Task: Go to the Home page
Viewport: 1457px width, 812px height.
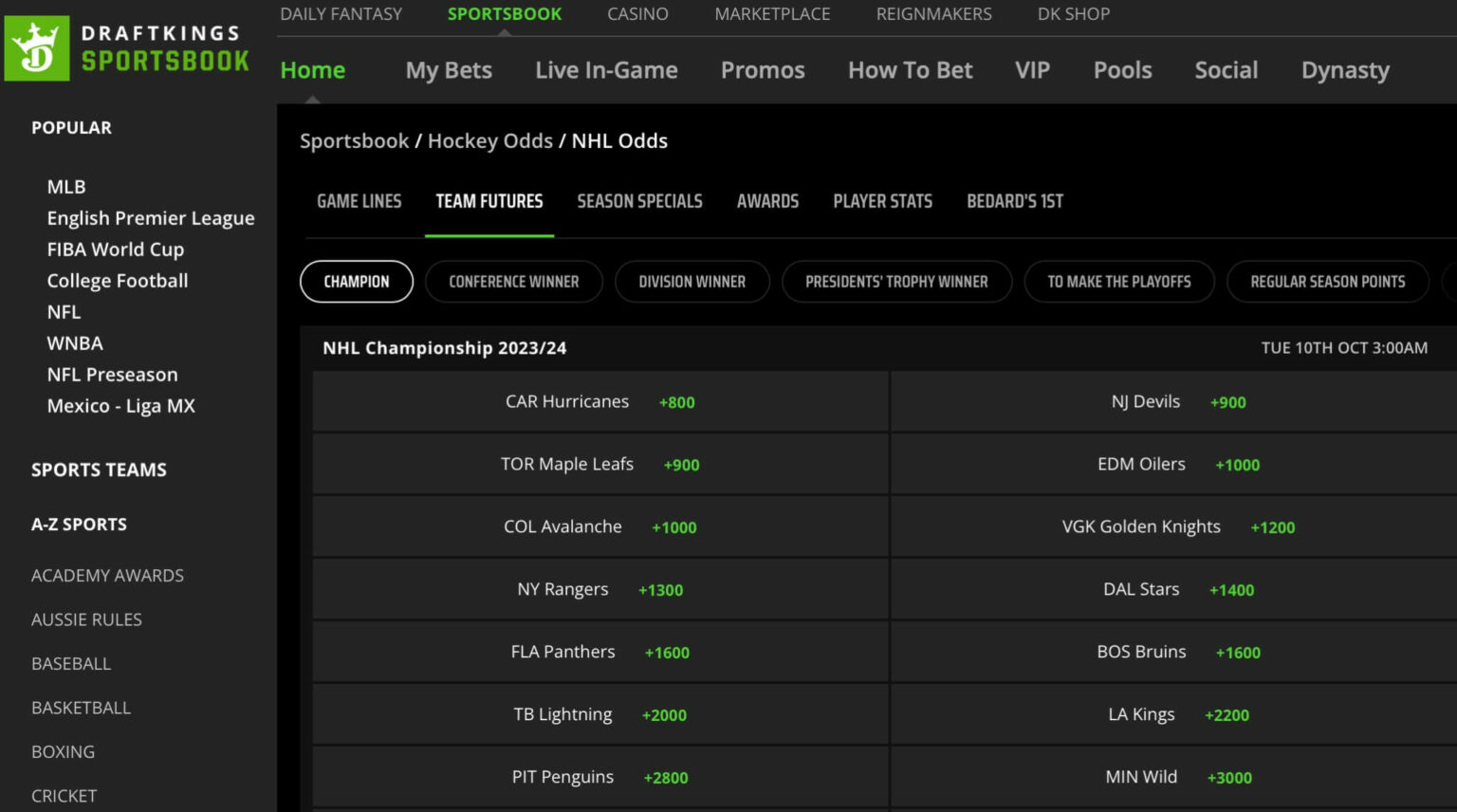Action: (313, 70)
